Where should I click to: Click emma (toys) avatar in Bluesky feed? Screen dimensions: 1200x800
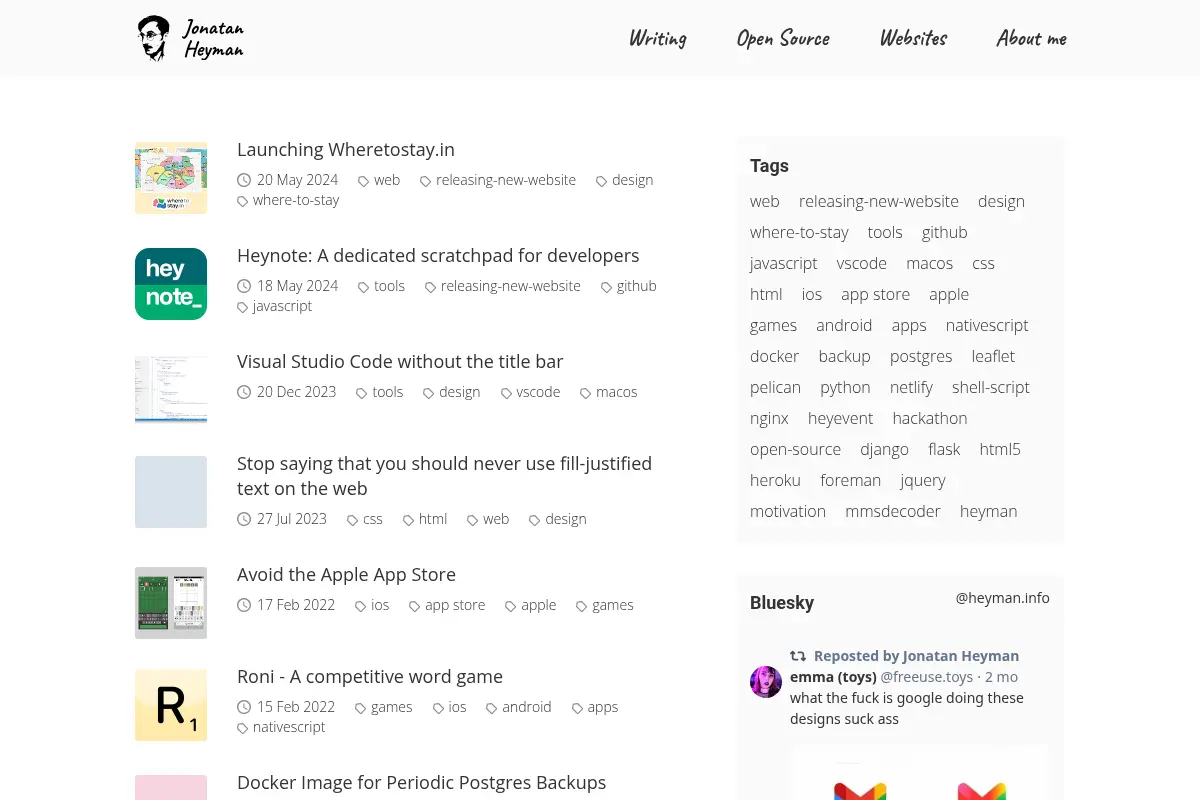click(766, 682)
